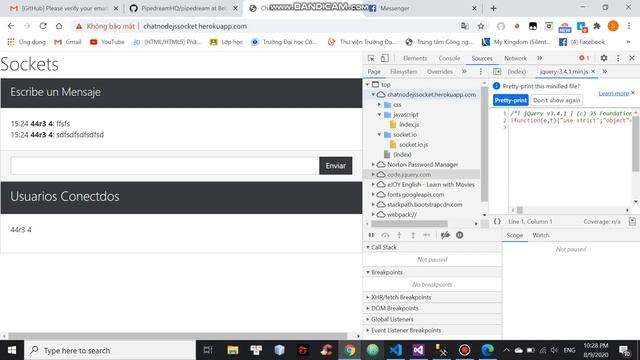Close the jquery-3.4.1.min.js tab
The image size is (640, 360).
click(x=593, y=71)
